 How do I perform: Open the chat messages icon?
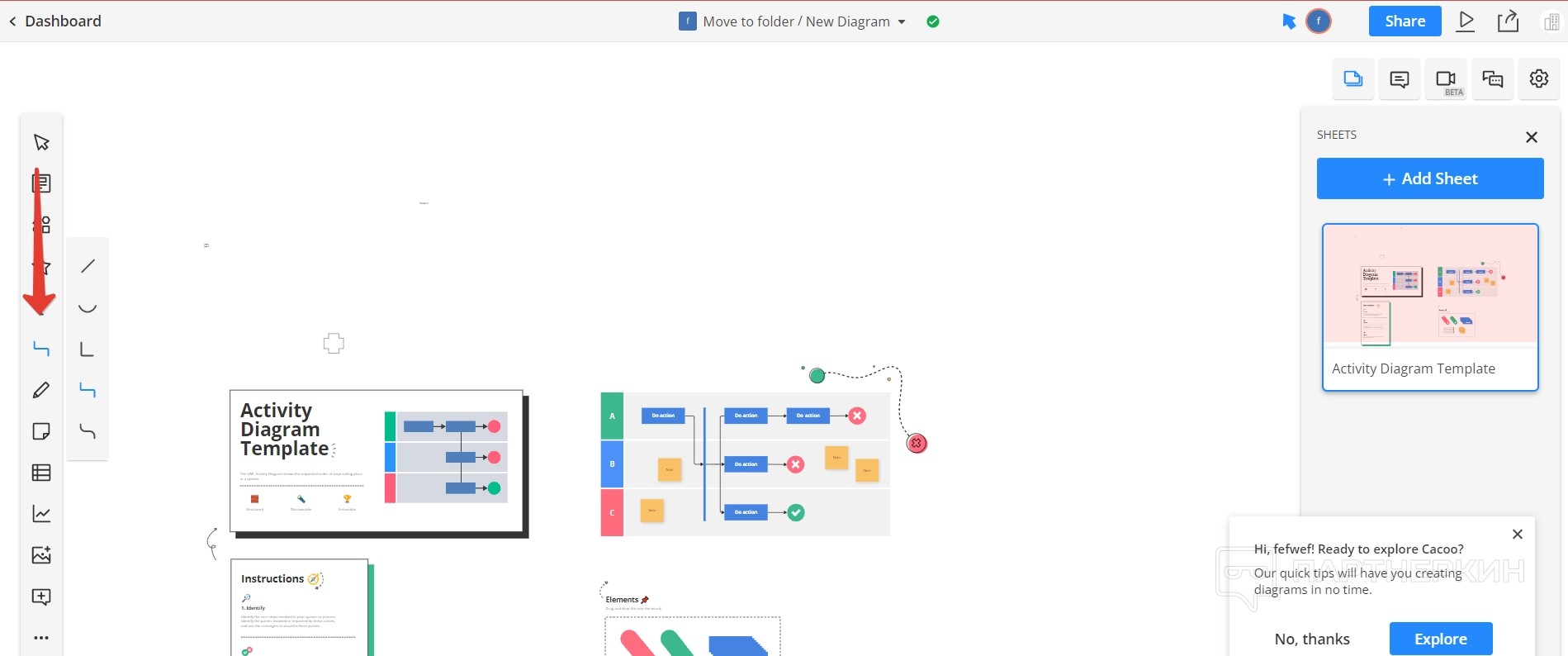point(1492,79)
